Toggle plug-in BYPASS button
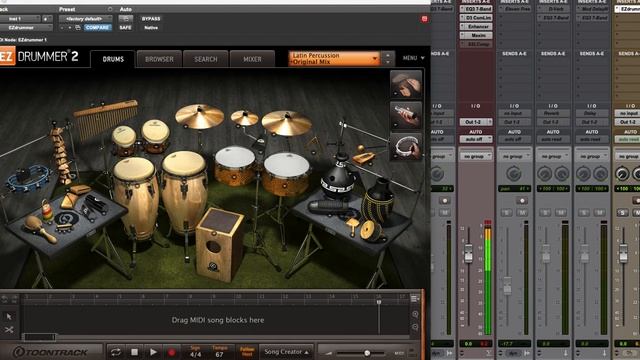 [x=151, y=19]
